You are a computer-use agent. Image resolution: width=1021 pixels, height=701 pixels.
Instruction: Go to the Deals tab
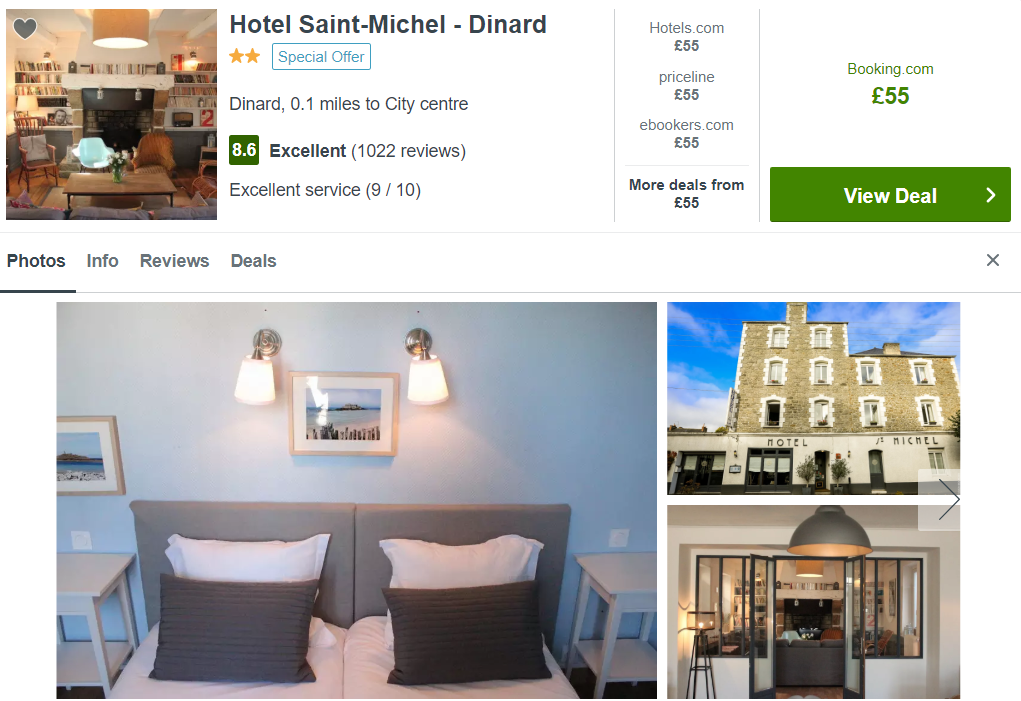point(253,261)
